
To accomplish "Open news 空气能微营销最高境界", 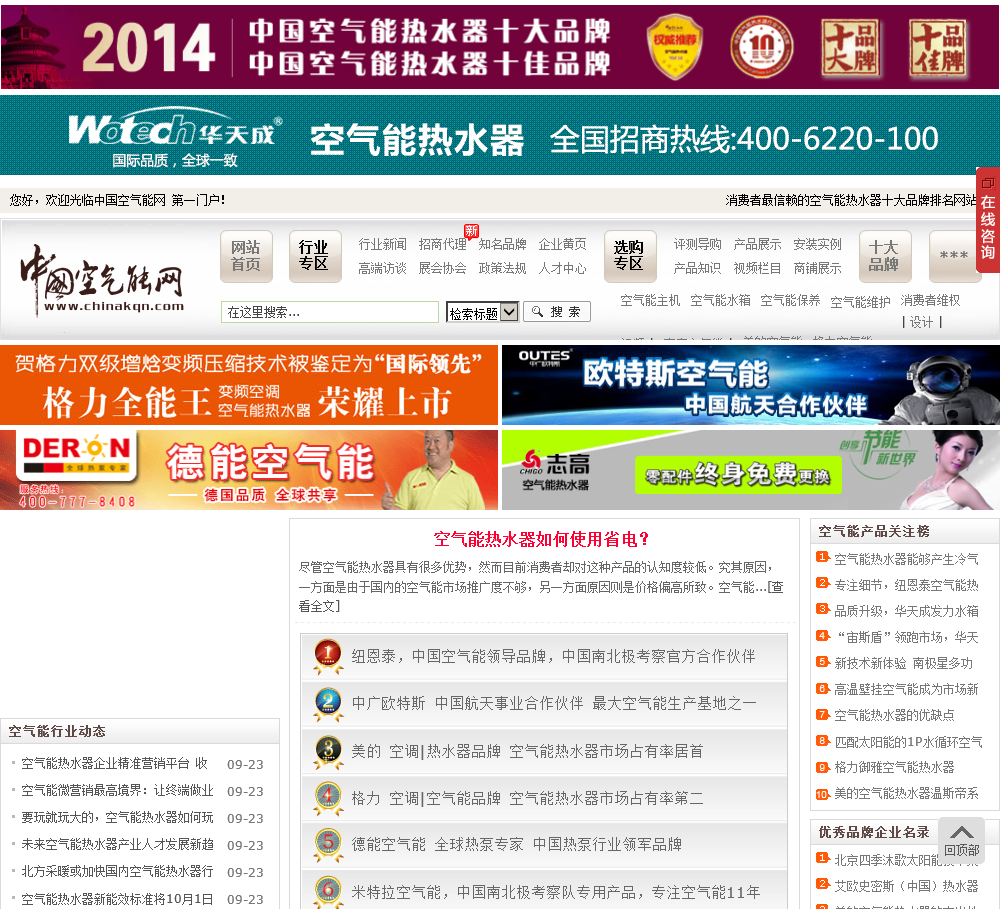I will pyautogui.click(x=117, y=790).
